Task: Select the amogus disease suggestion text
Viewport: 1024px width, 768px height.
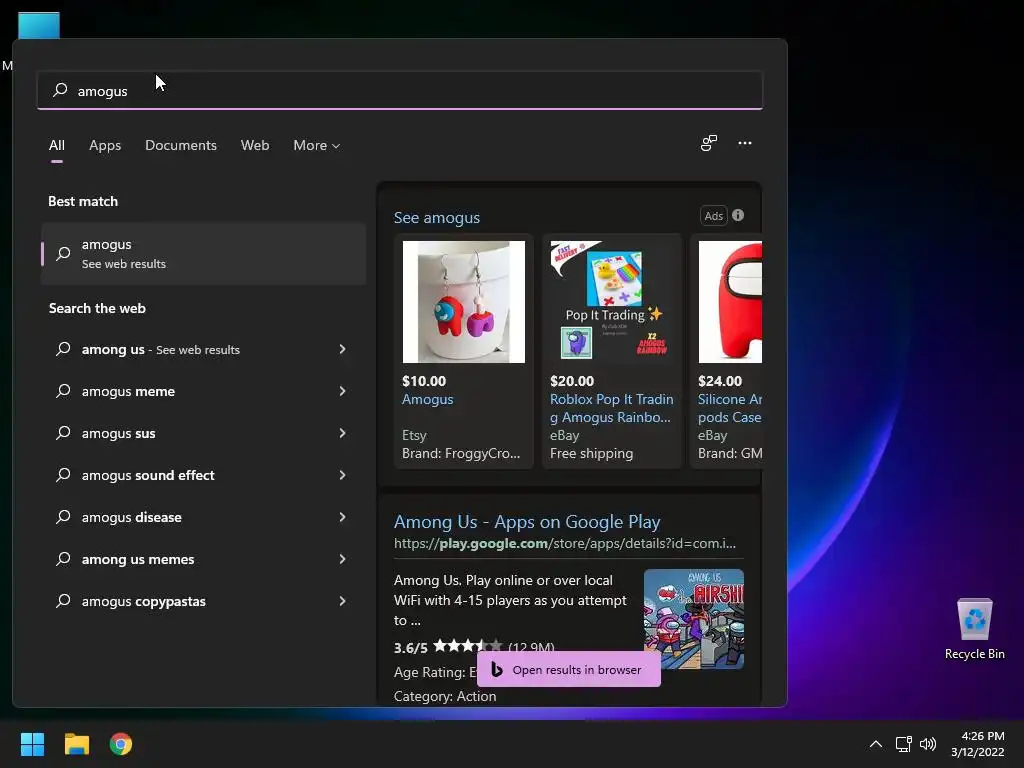Action: 131,517
